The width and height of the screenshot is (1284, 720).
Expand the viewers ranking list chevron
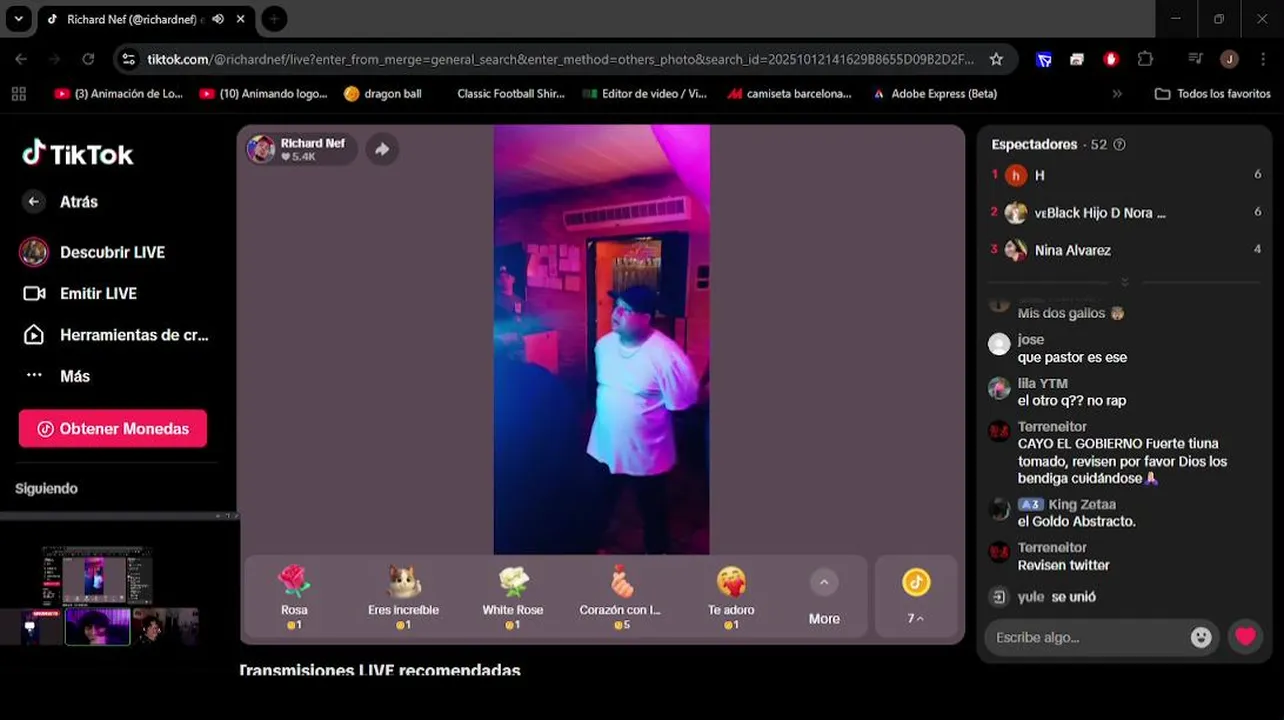coord(1125,282)
